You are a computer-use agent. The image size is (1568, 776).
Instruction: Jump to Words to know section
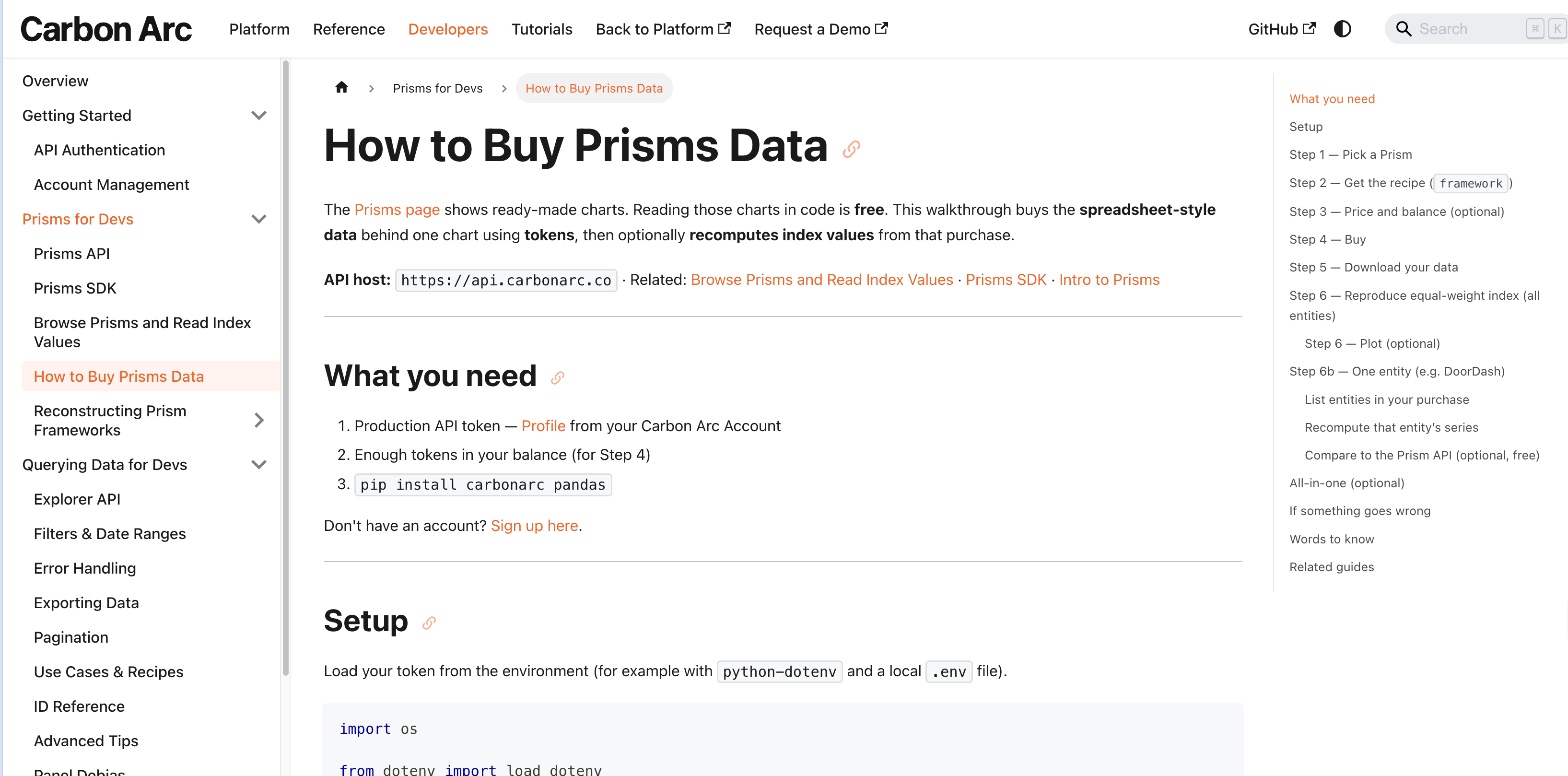tap(1332, 539)
